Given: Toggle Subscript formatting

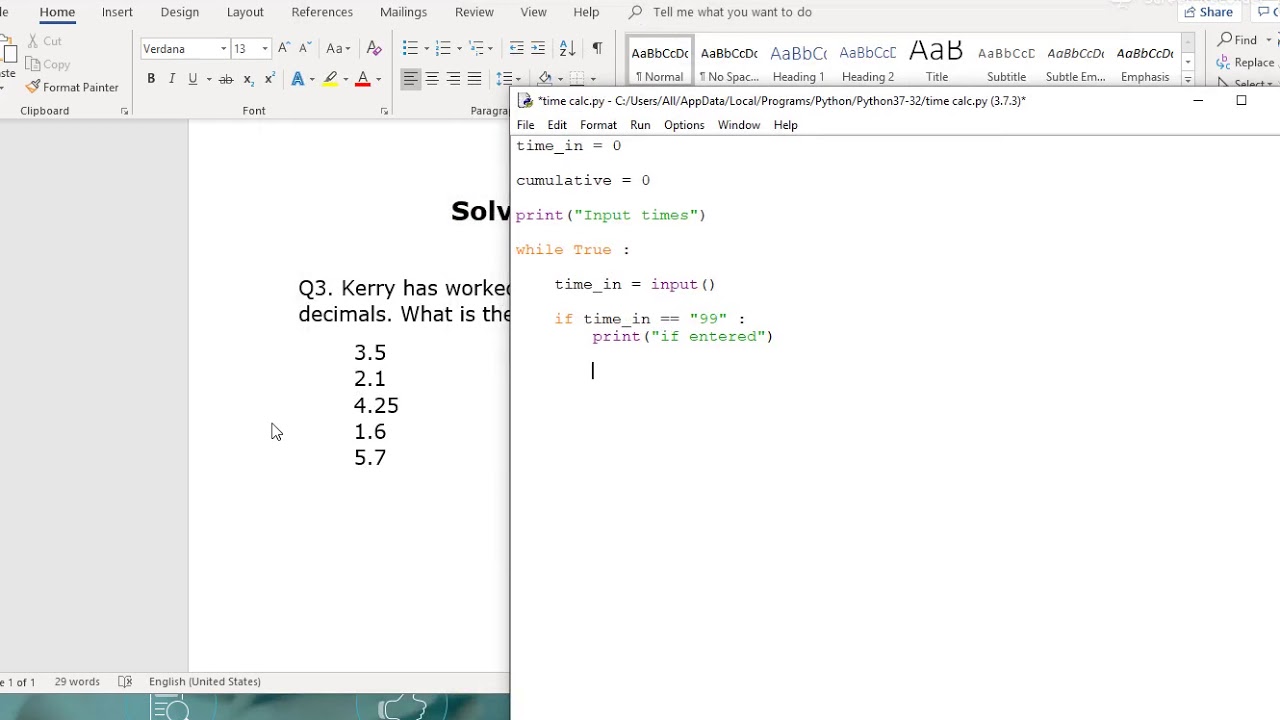Looking at the screenshot, I should 248,79.
